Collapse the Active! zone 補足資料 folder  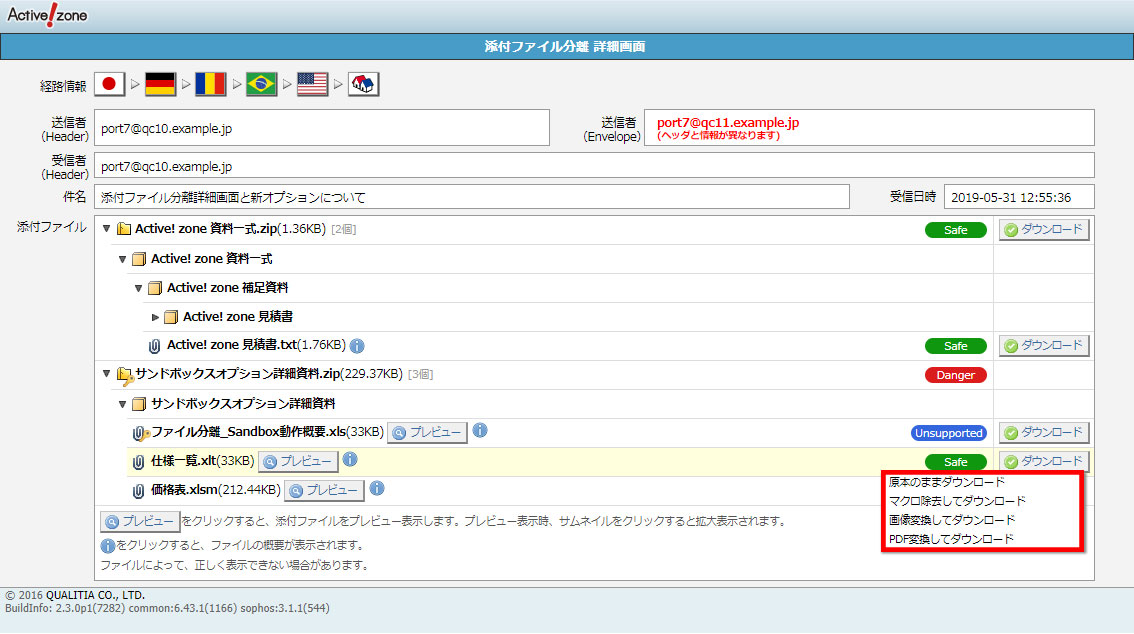(139, 288)
